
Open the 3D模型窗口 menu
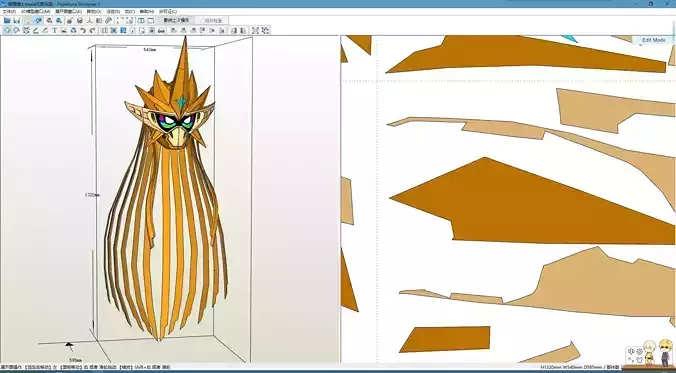pos(36,12)
